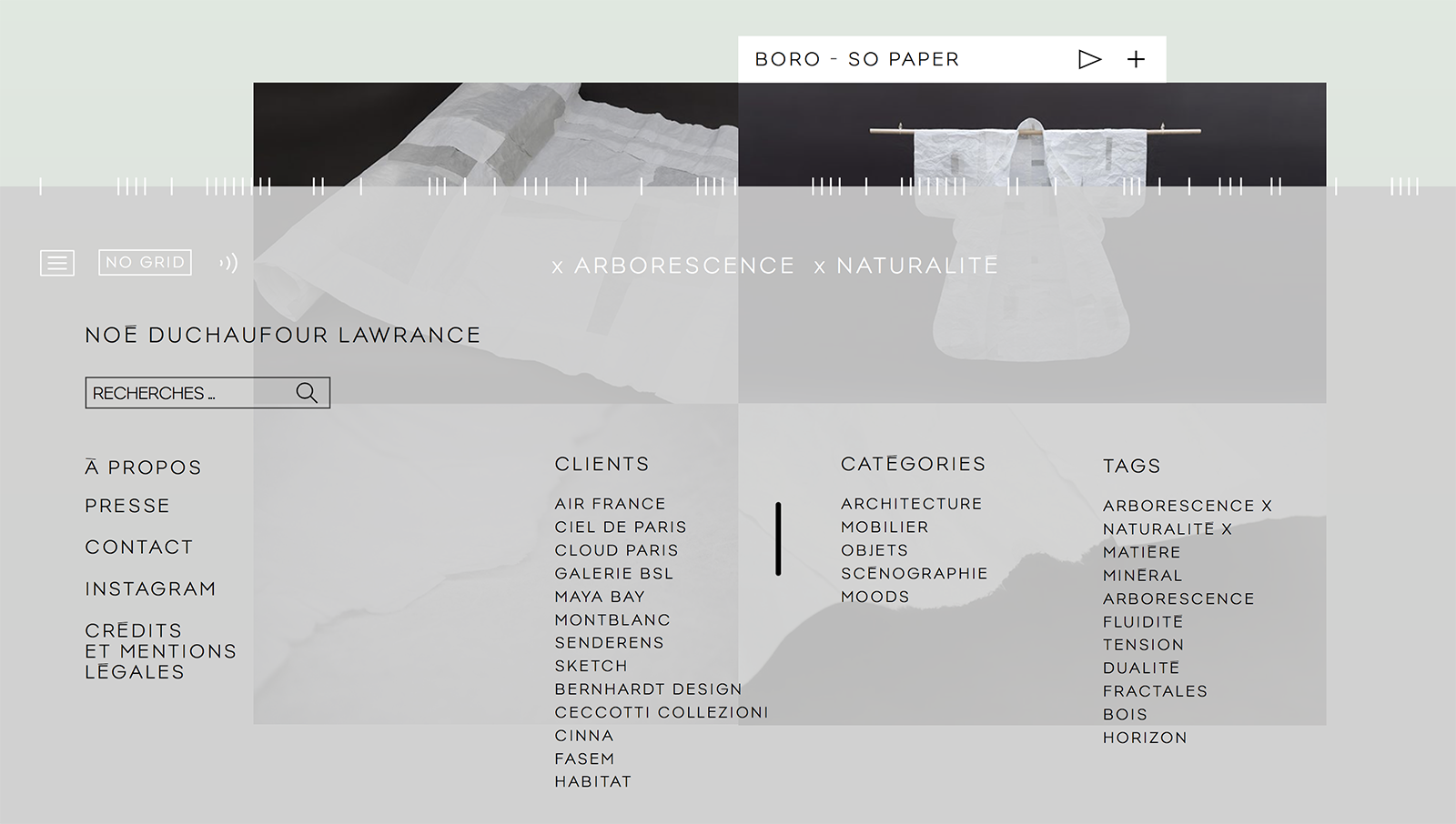
Task: Choose the MOBILIER category
Action: (x=885, y=527)
